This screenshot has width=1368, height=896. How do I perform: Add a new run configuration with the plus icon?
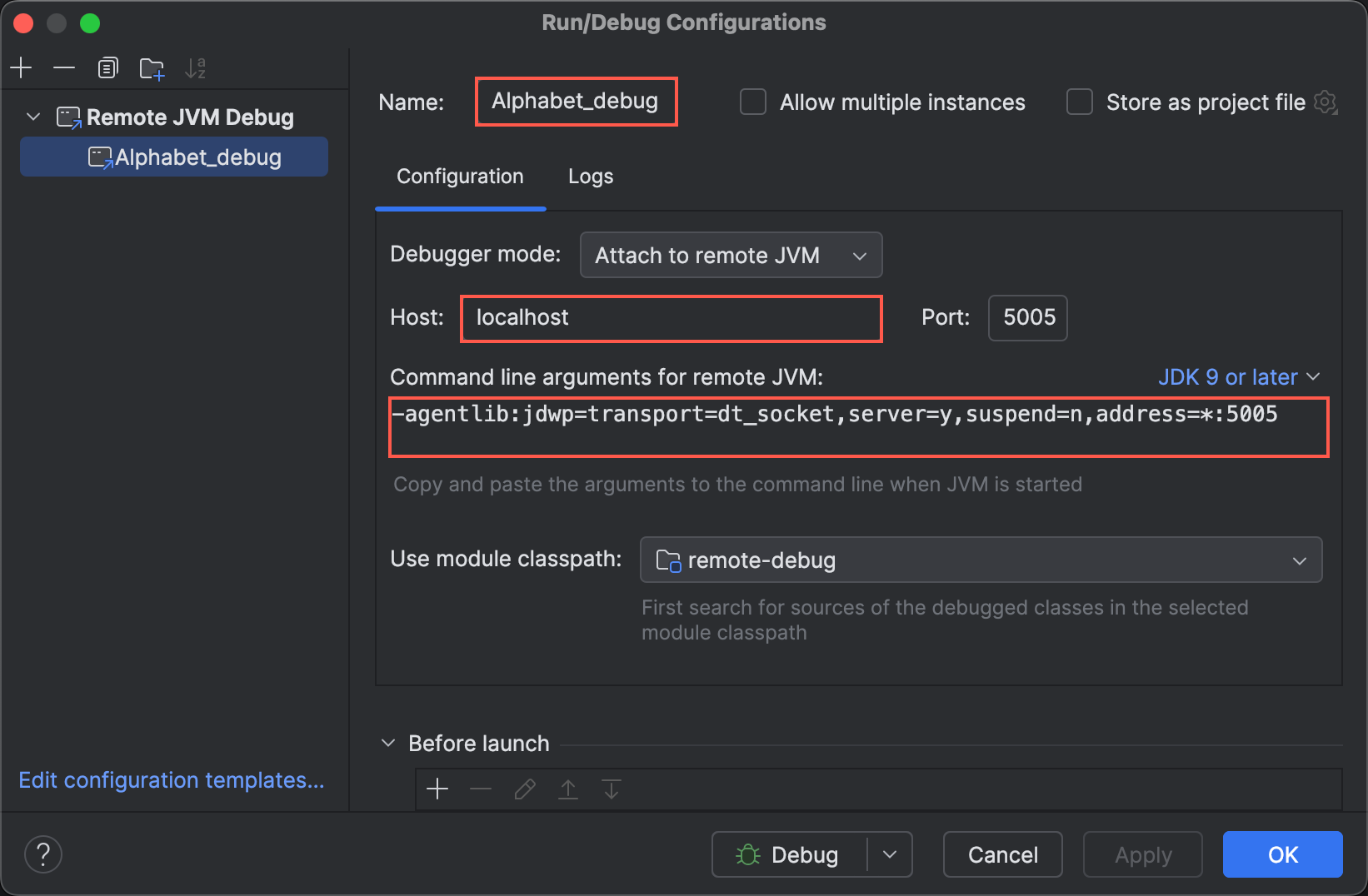[21, 67]
